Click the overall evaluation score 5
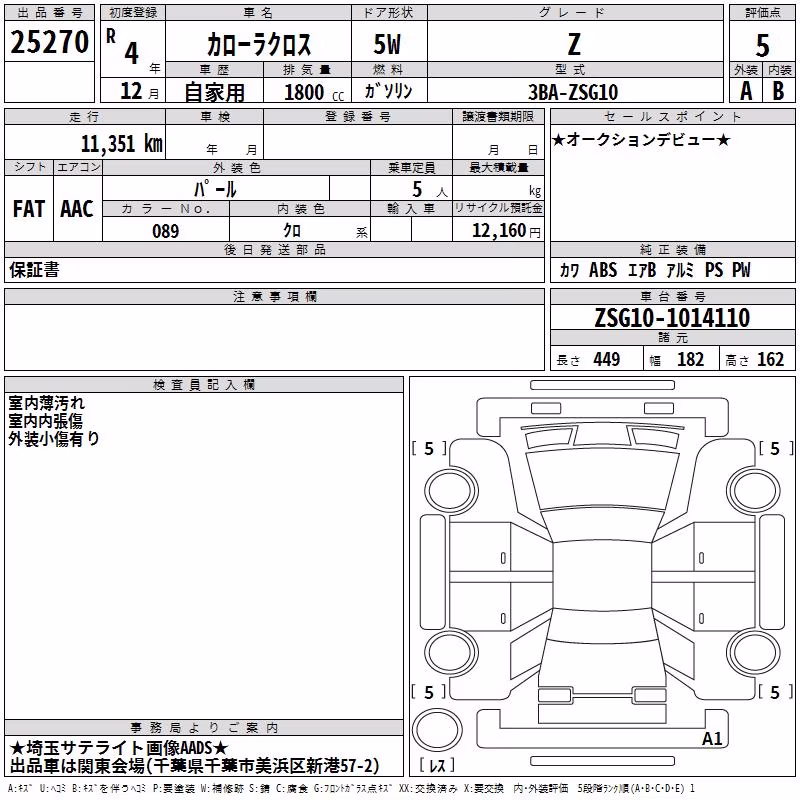The image size is (800, 800). tap(762, 45)
